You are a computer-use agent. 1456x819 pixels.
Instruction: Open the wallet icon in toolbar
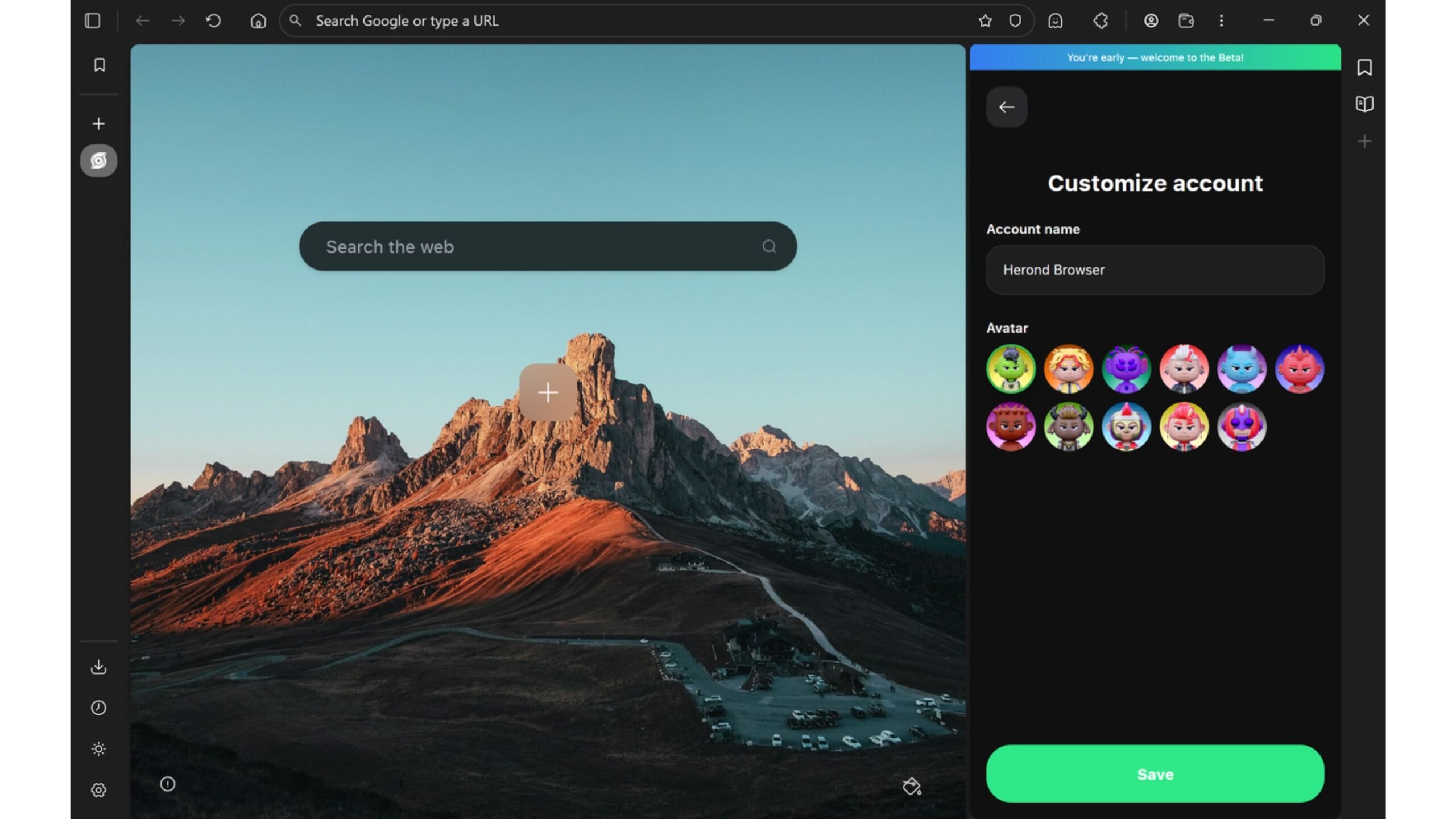(1186, 21)
